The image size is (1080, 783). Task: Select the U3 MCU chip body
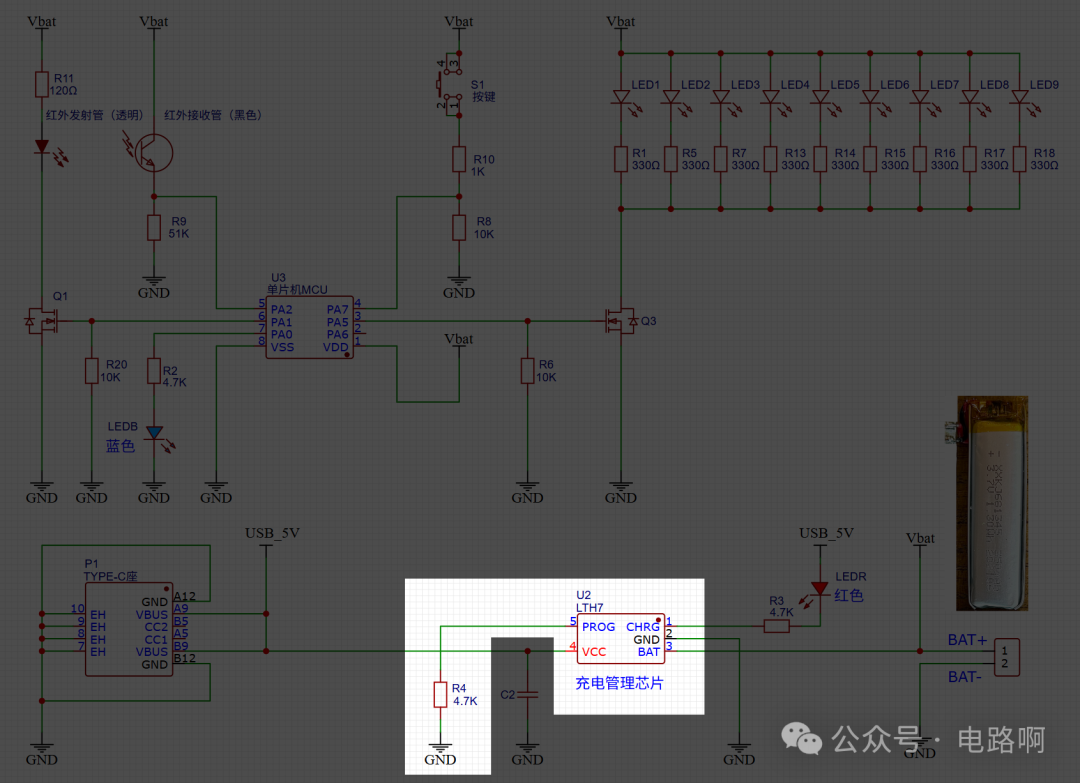pos(310,327)
